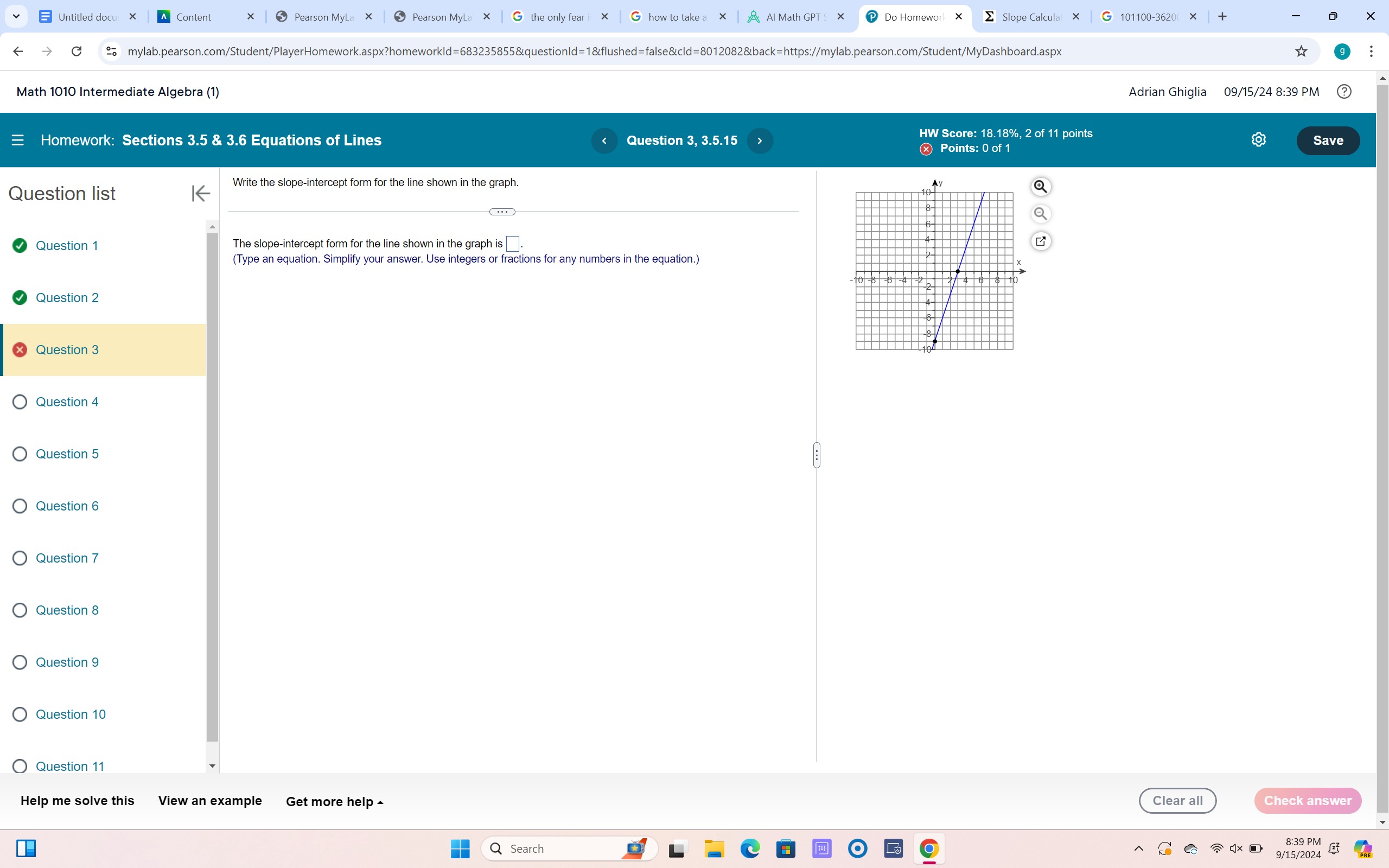Image resolution: width=1389 pixels, height=868 pixels.
Task: Open the help question mark icon
Action: point(1344,92)
